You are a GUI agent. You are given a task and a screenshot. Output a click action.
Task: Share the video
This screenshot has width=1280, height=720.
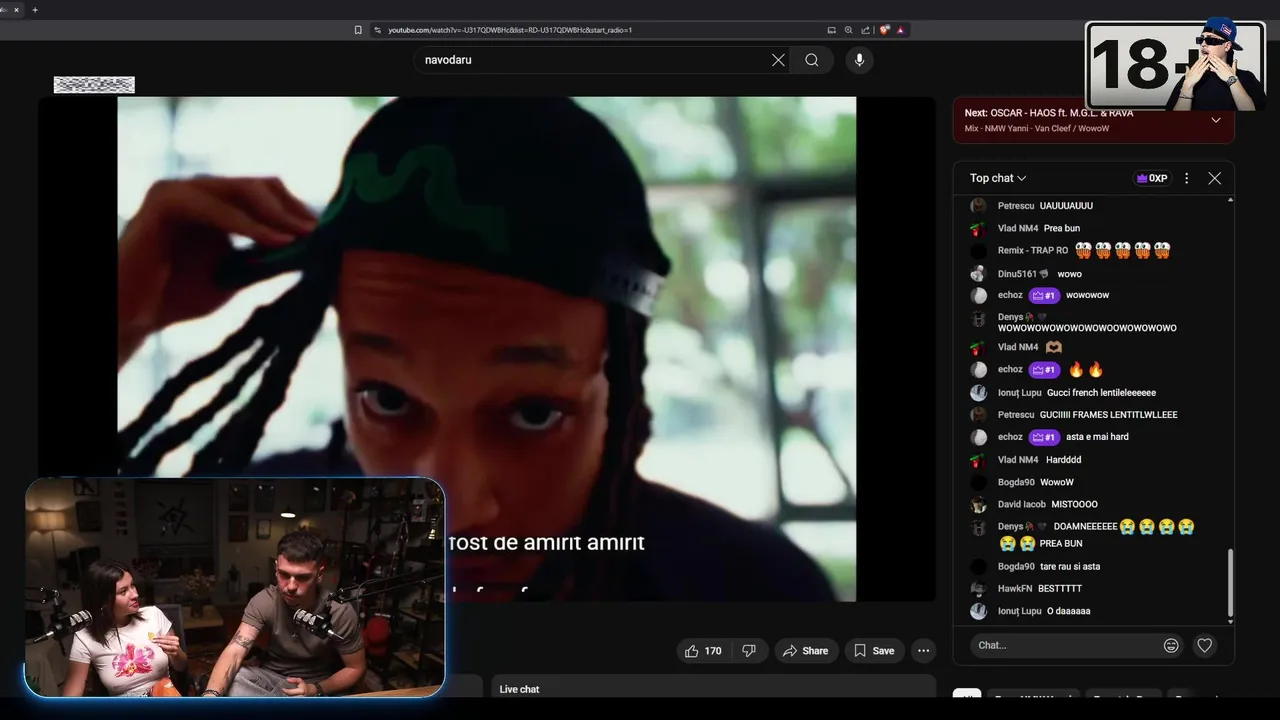pyautogui.click(x=806, y=651)
